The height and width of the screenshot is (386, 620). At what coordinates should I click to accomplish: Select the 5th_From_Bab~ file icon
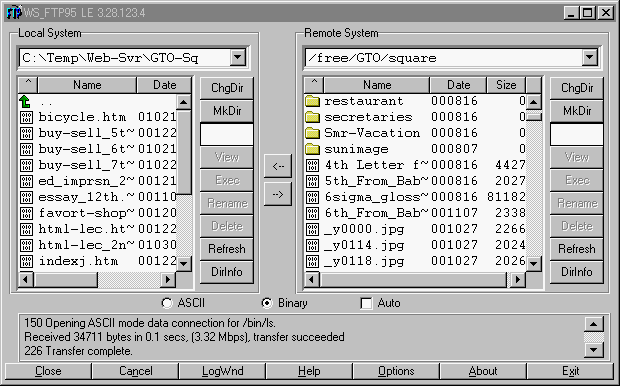(312, 181)
